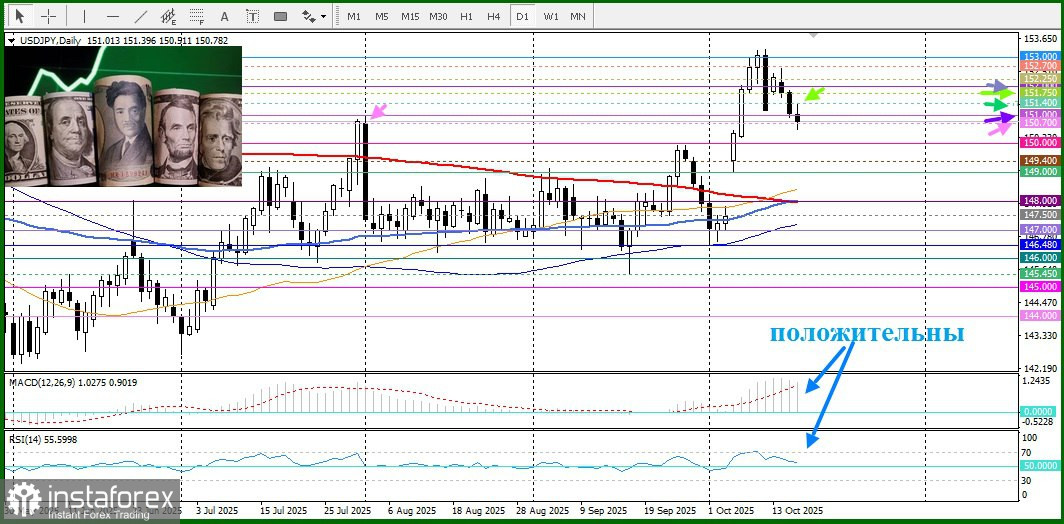
Task: Click the 149.400 price level label
Action: point(1040,160)
